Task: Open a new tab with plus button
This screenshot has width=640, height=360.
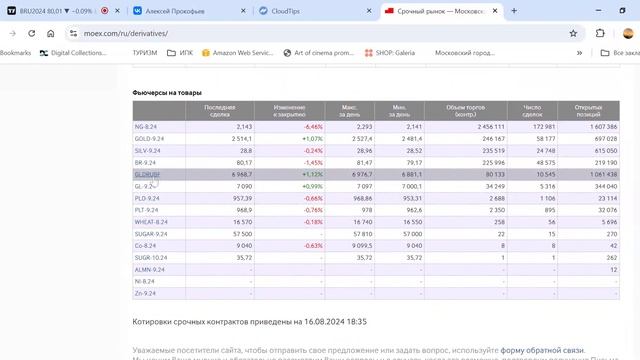Action: (x=514, y=11)
